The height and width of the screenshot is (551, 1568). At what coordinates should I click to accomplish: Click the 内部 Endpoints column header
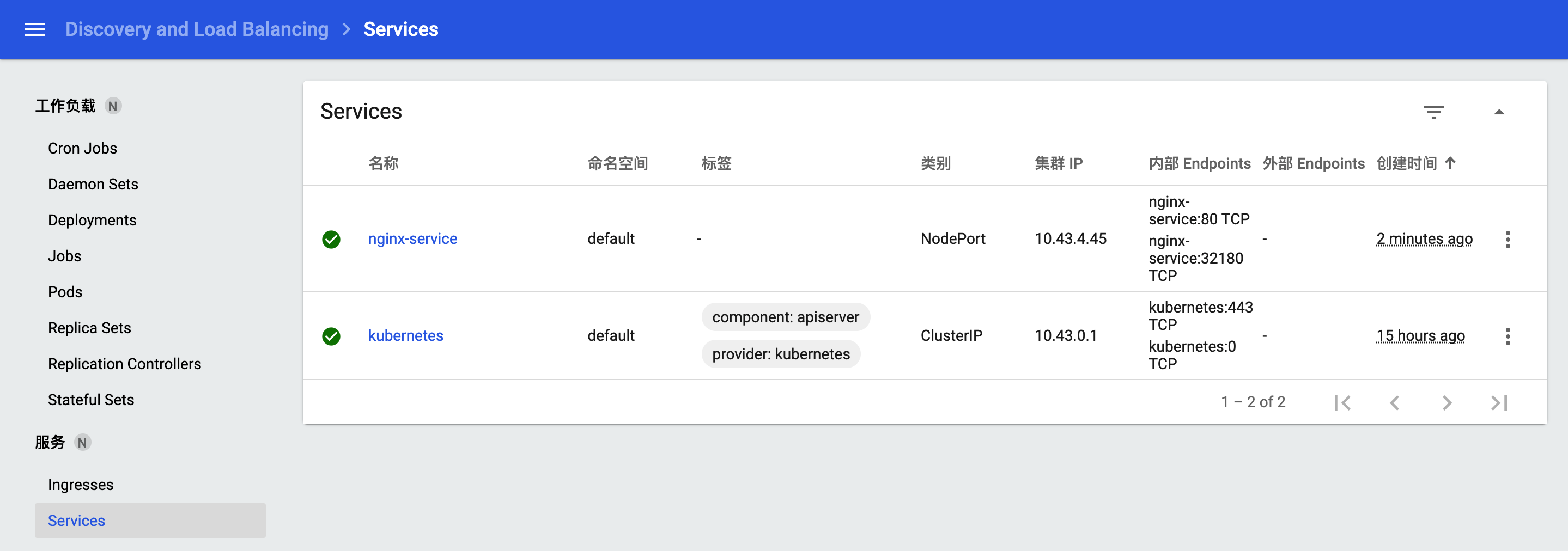click(x=1199, y=163)
